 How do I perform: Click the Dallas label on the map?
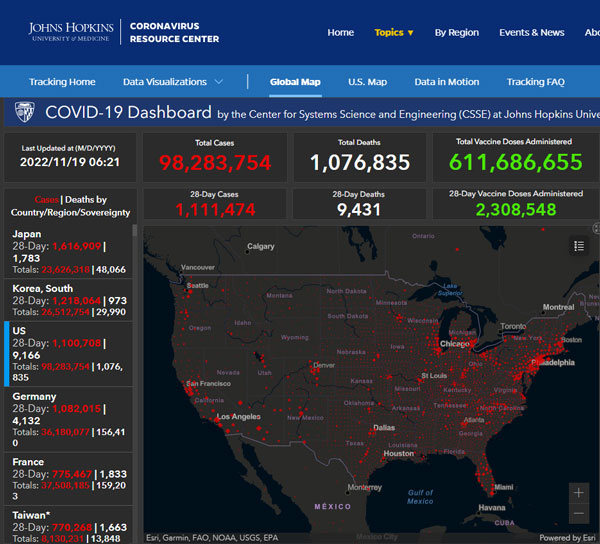point(384,428)
